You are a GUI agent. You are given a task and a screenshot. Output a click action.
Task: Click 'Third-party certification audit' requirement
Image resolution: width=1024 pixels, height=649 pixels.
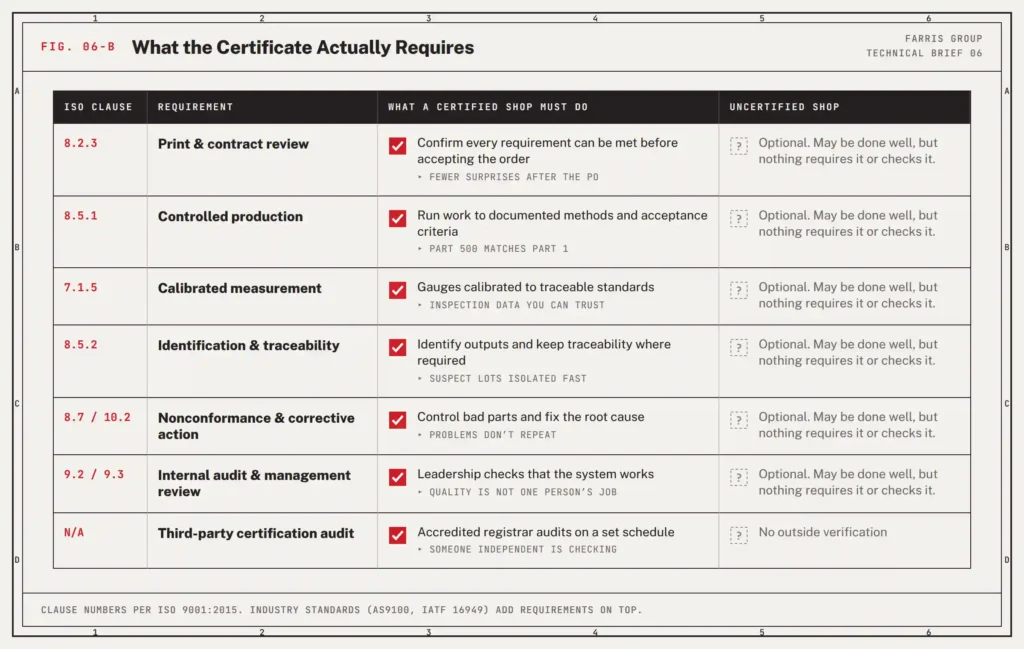pyautogui.click(x=255, y=533)
